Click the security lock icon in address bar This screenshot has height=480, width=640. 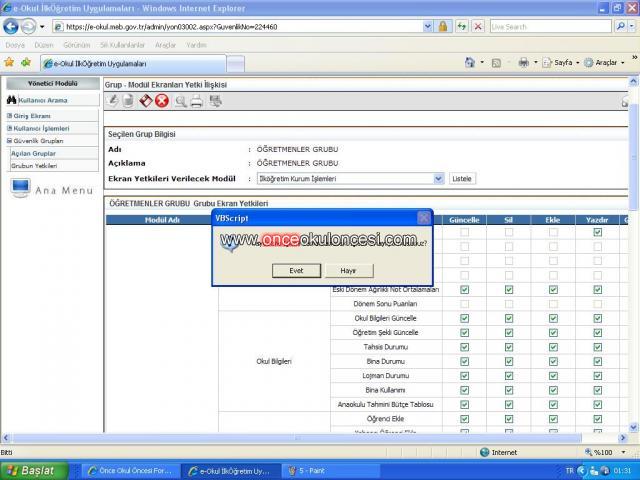click(443, 27)
